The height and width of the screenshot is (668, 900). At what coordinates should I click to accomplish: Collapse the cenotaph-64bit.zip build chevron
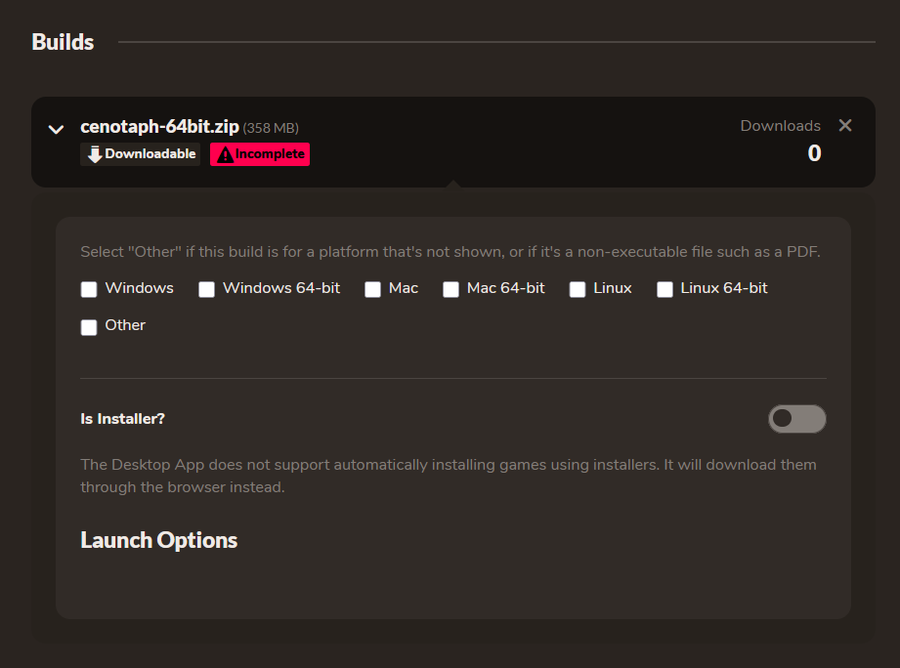point(56,129)
